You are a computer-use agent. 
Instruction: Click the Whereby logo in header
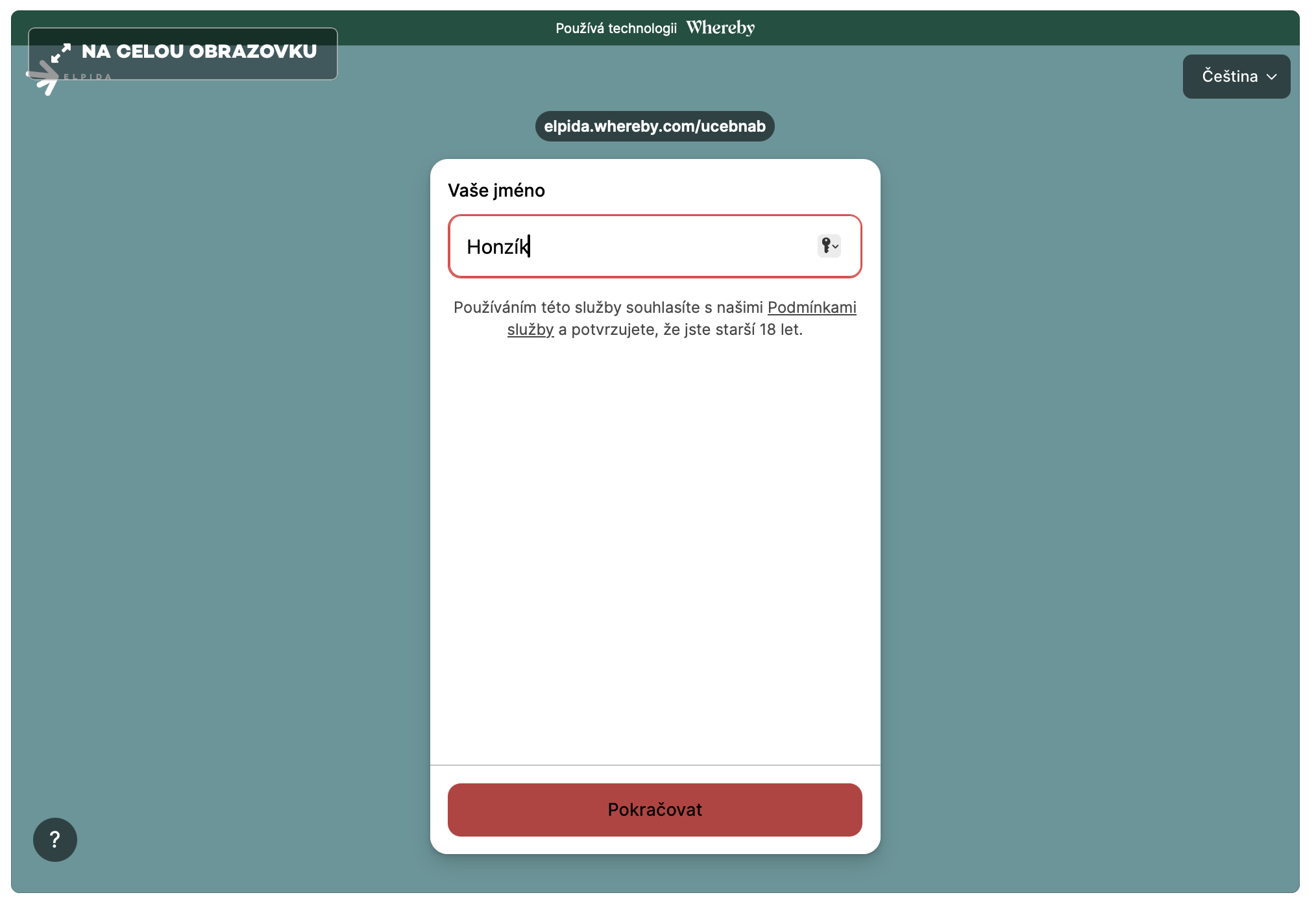pos(720,28)
